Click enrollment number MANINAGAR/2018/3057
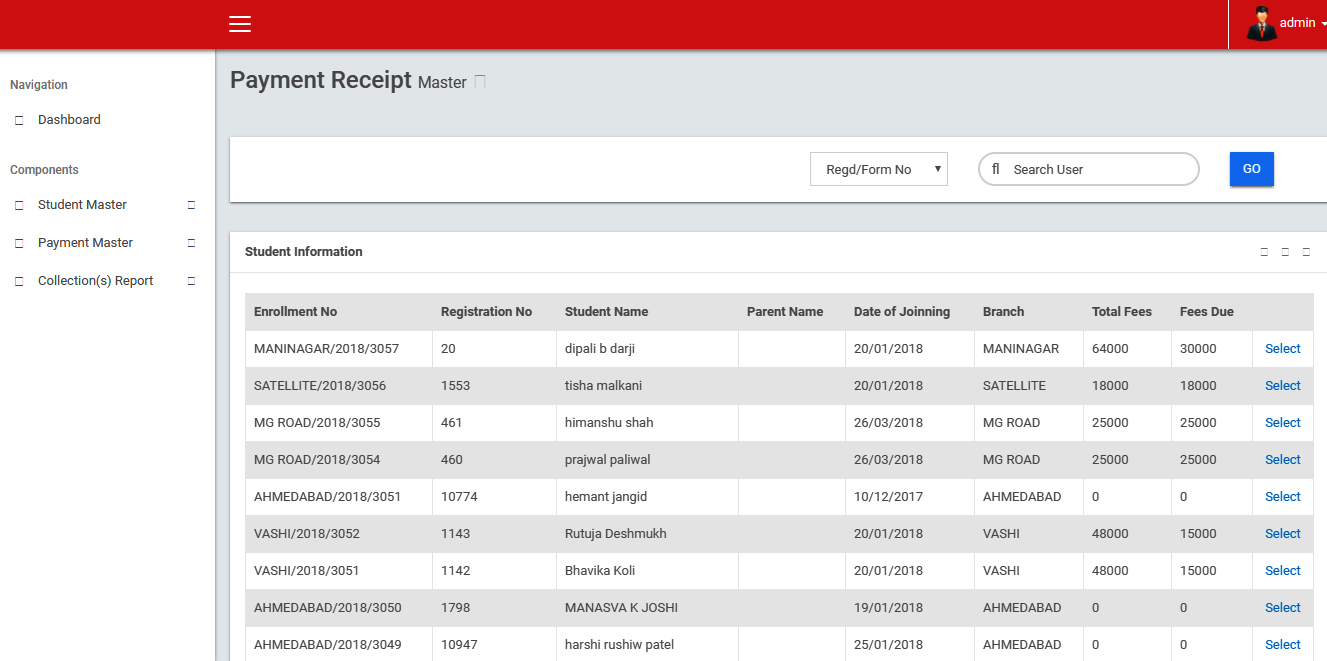The height and width of the screenshot is (661, 1327). [x=326, y=349]
